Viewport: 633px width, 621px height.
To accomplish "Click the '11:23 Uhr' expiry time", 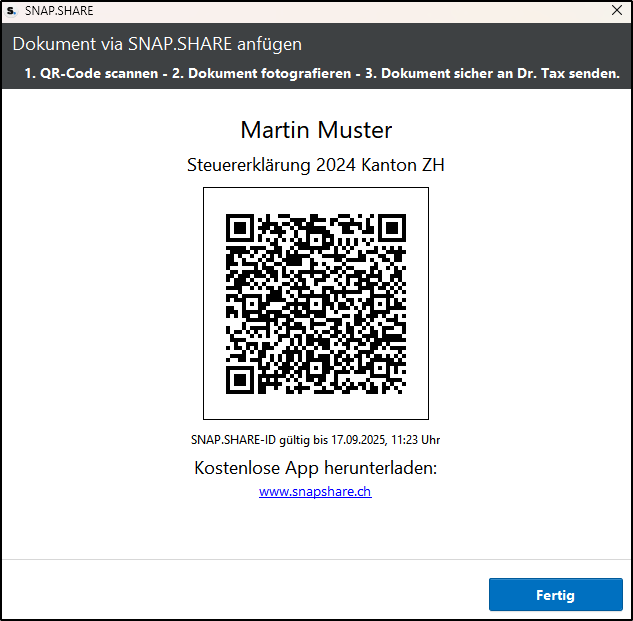I will [x=416, y=439].
